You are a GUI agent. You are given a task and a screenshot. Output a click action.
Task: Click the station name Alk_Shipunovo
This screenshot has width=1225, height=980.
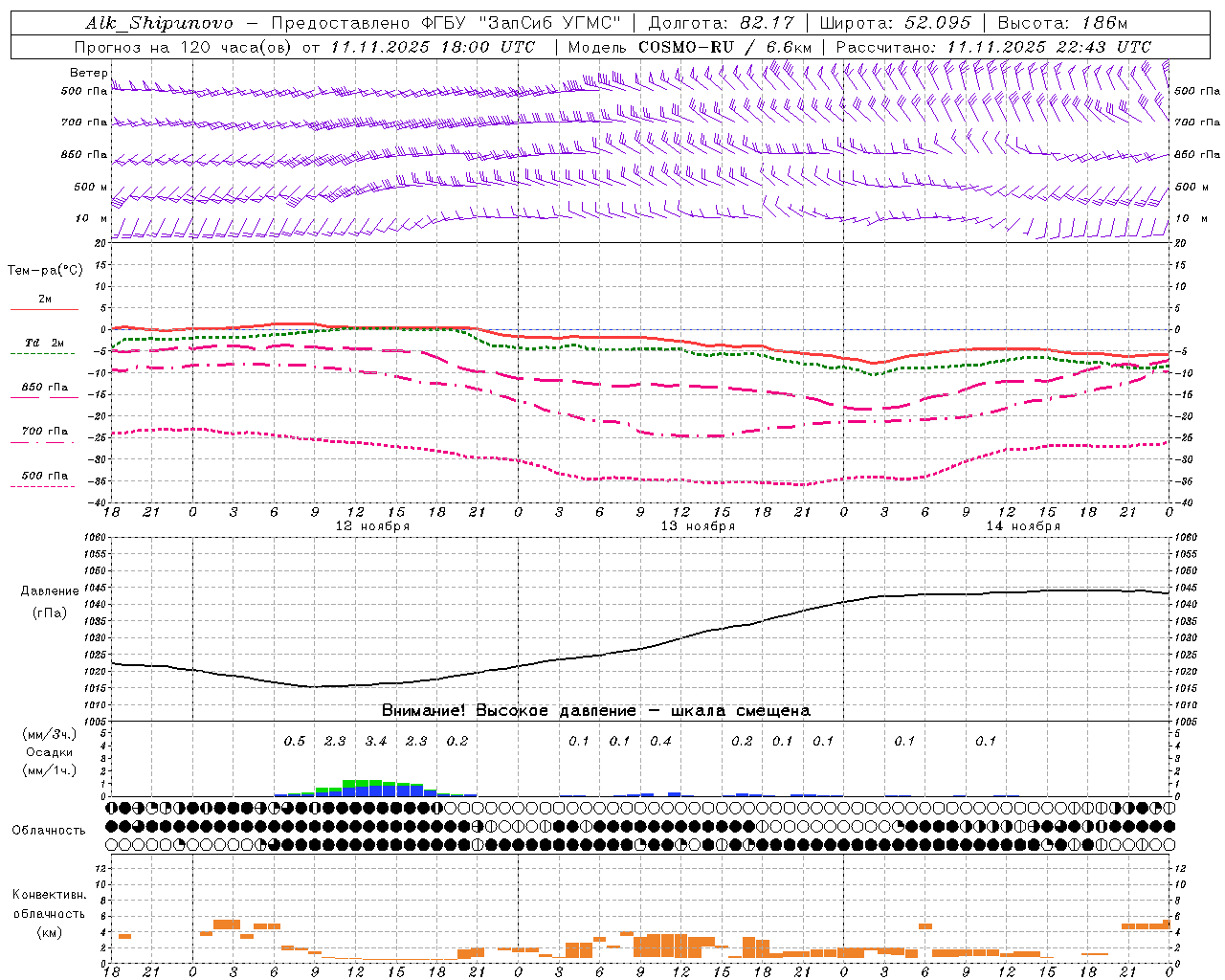tap(159, 23)
